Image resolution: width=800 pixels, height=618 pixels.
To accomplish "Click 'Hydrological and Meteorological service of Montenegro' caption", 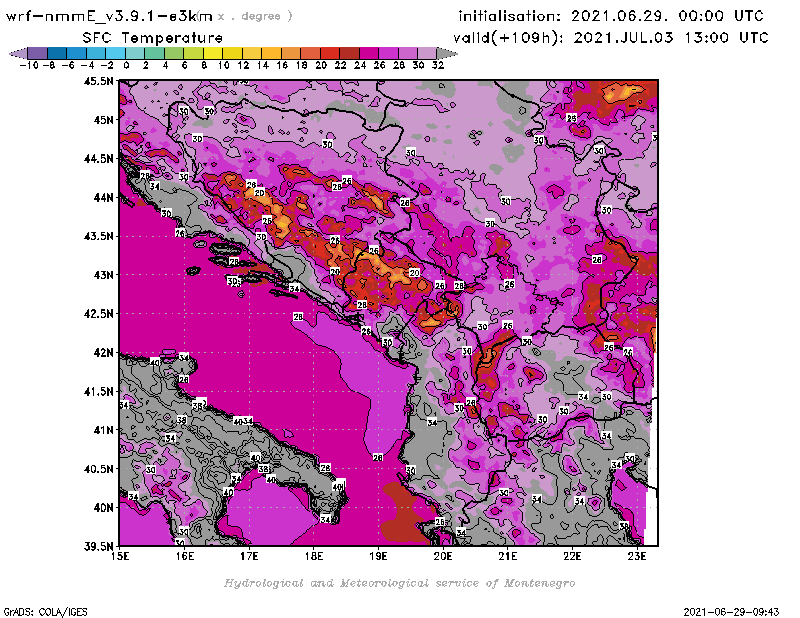I will 399,583.
